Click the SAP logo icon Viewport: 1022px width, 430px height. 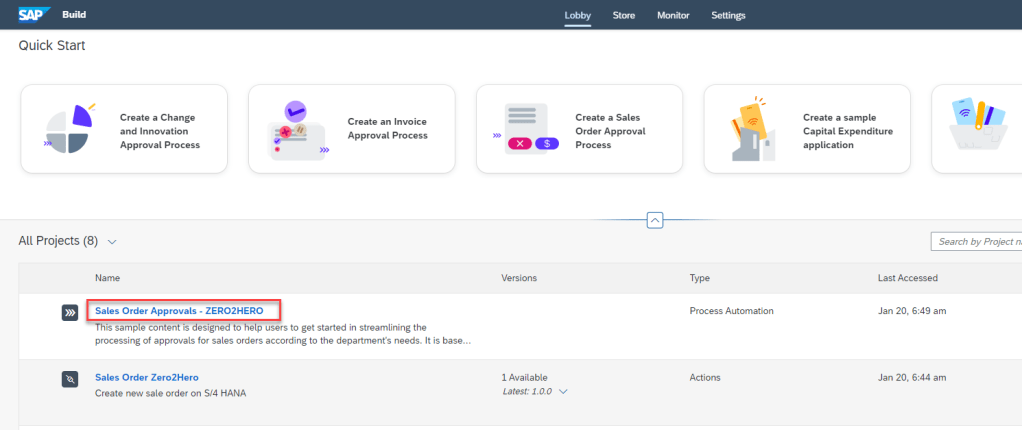(33, 14)
